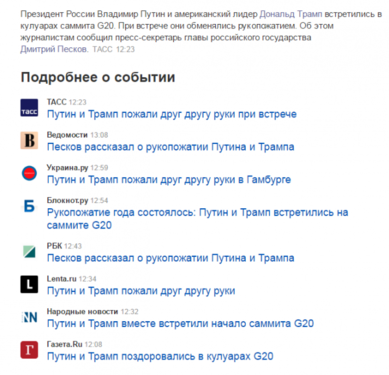Click the TASS source logo icon
Image resolution: width=389 pixels, height=375 pixels.
[x=29, y=108]
